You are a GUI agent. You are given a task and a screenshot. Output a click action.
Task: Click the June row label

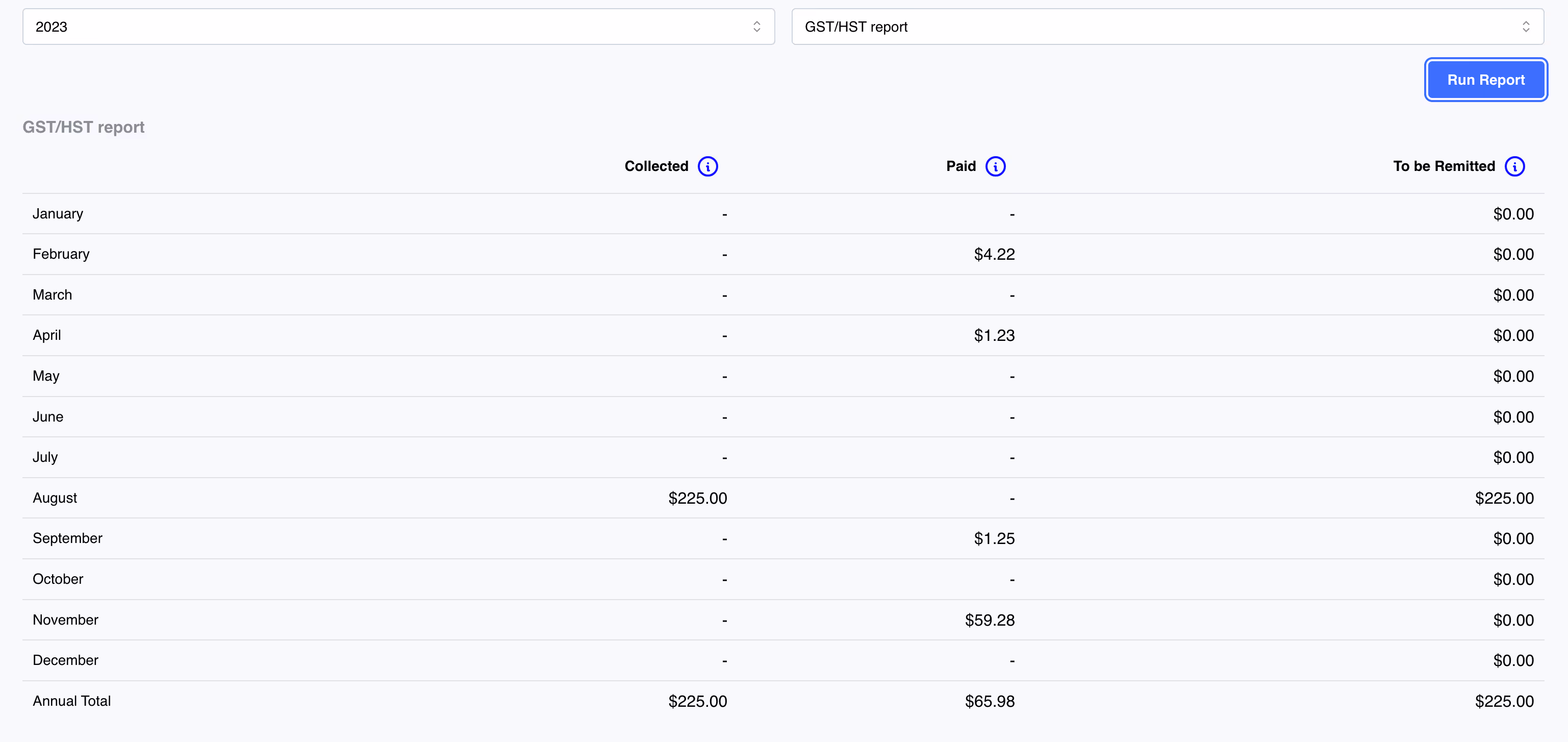pos(48,417)
